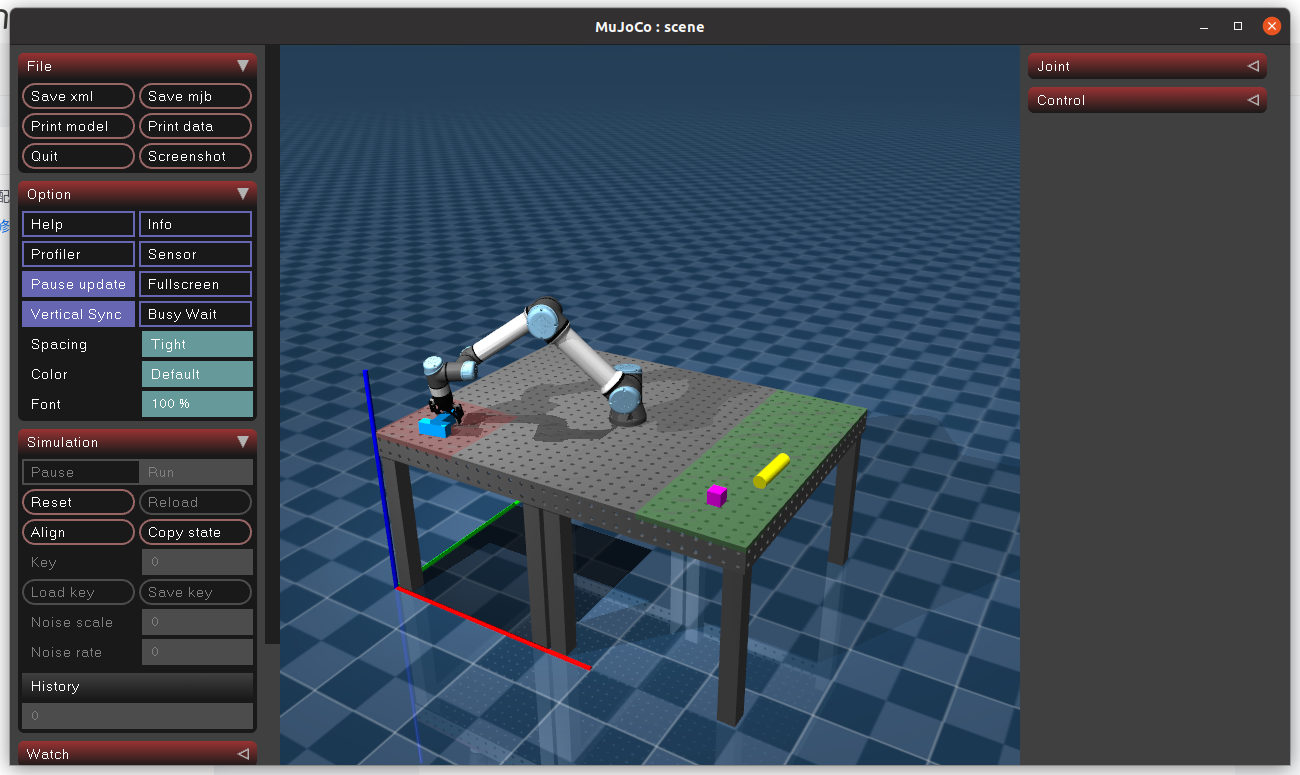Collapse the Option section triangle
Screen dimensions: 1300x775
tap(243, 194)
